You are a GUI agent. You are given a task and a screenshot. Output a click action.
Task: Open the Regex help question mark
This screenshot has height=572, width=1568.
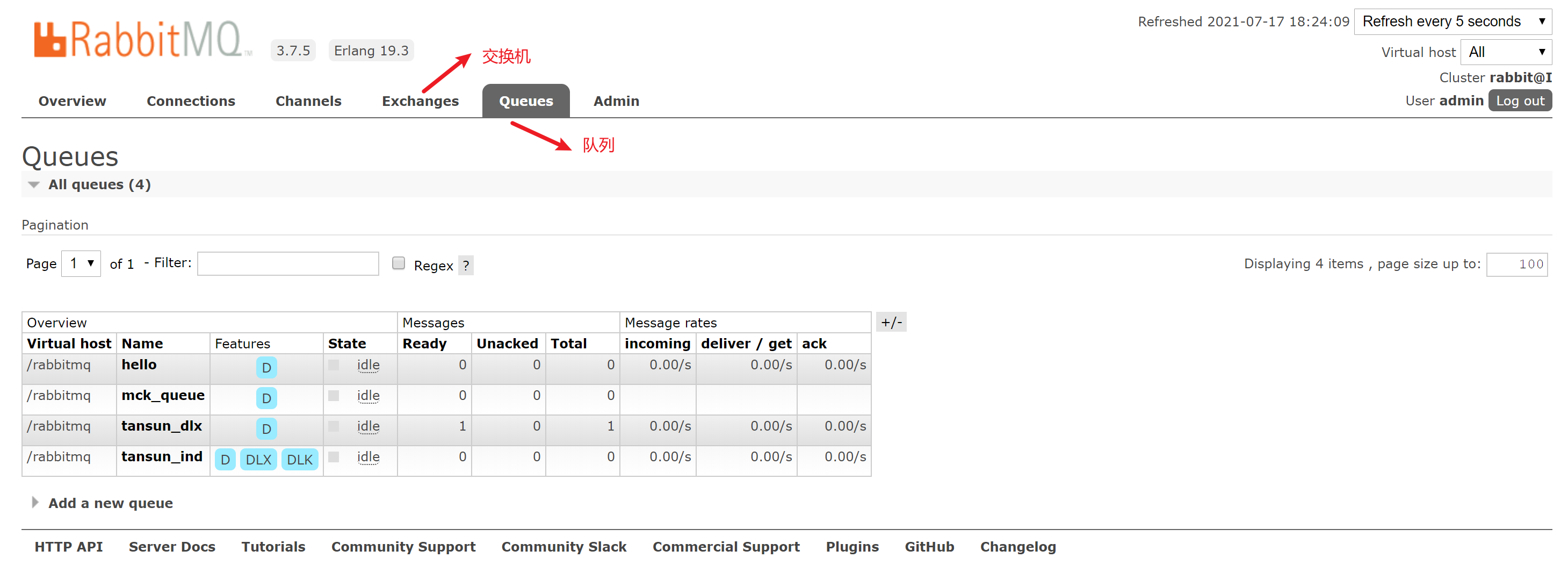(x=466, y=265)
